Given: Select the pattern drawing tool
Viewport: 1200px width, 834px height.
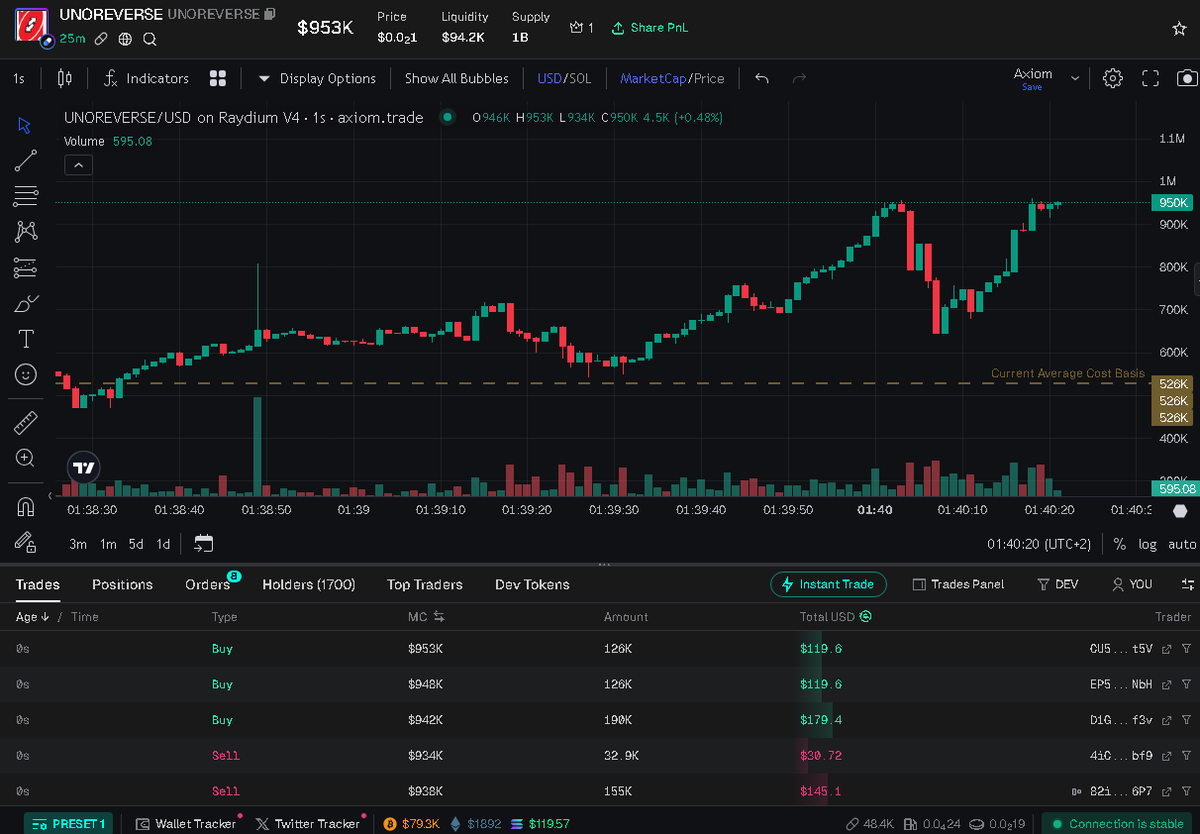Looking at the screenshot, I should (x=26, y=232).
